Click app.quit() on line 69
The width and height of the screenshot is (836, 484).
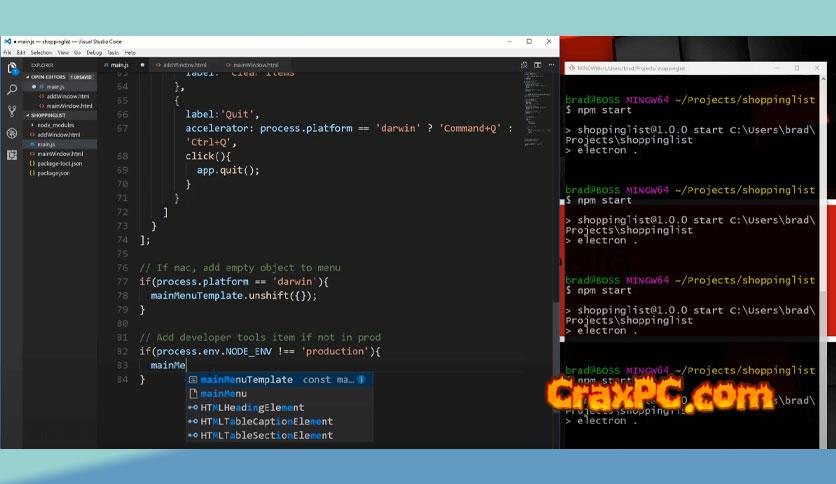[228, 170]
